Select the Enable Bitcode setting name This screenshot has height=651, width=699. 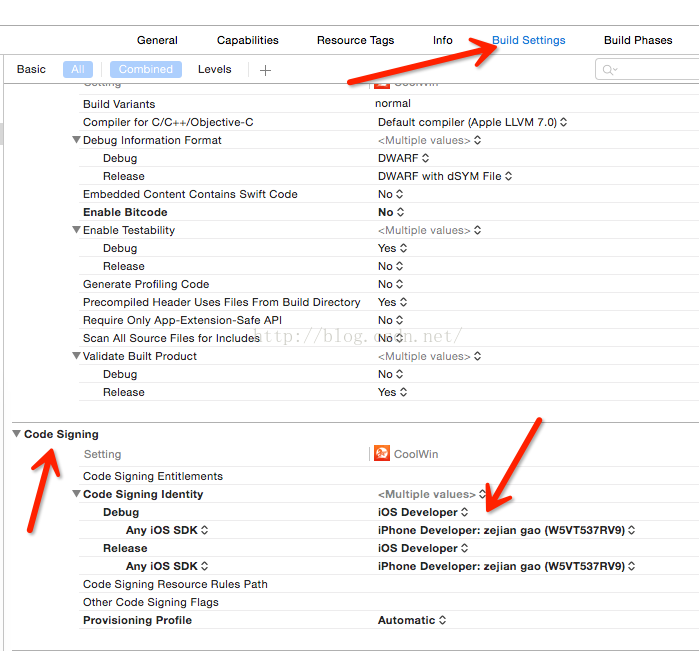[125, 212]
